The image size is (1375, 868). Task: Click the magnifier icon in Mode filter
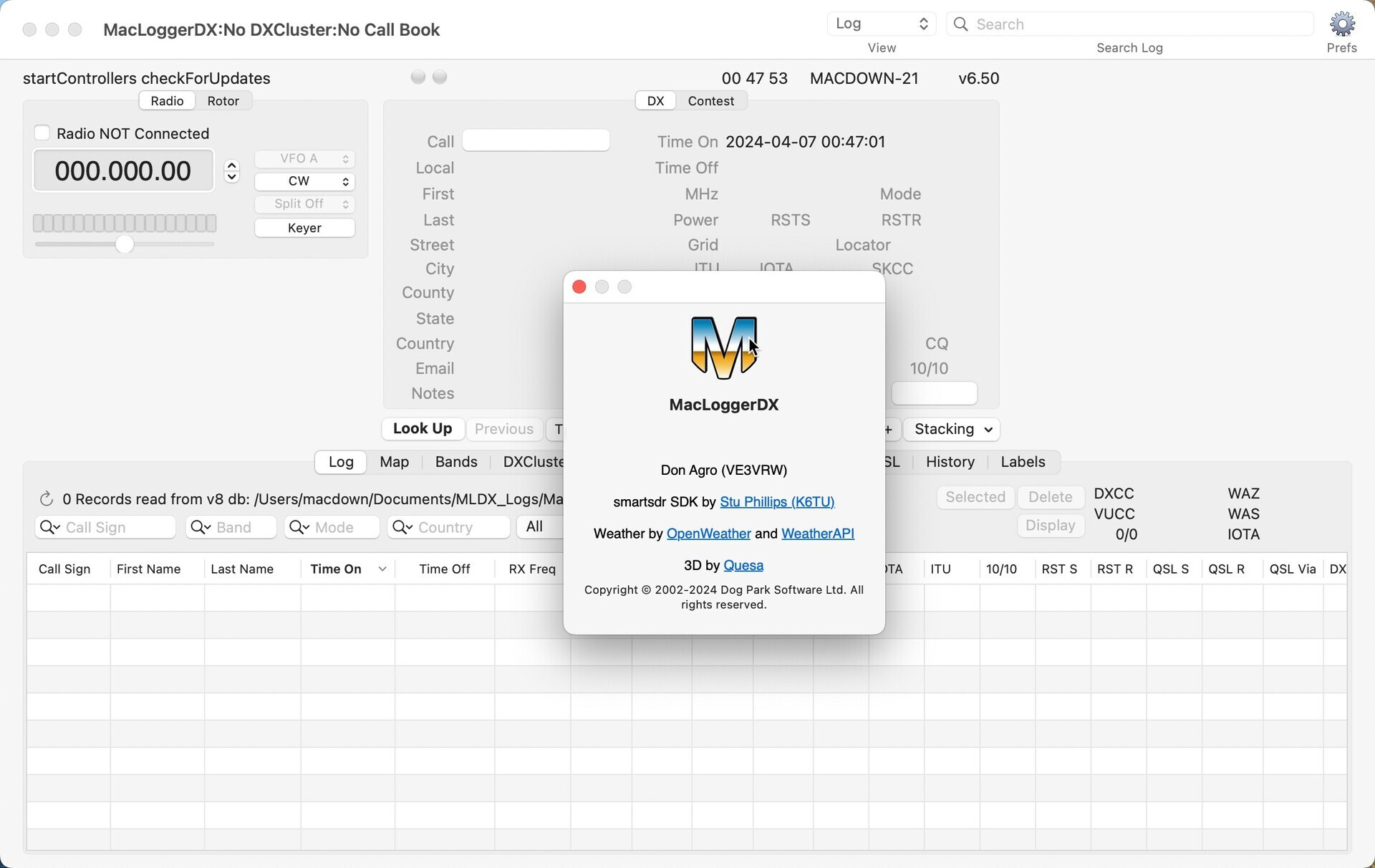(299, 527)
